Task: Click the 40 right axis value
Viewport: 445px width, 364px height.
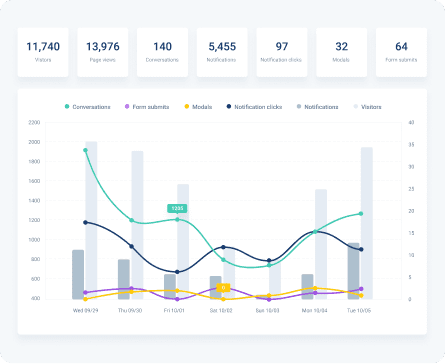Action: [x=411, y=123]
